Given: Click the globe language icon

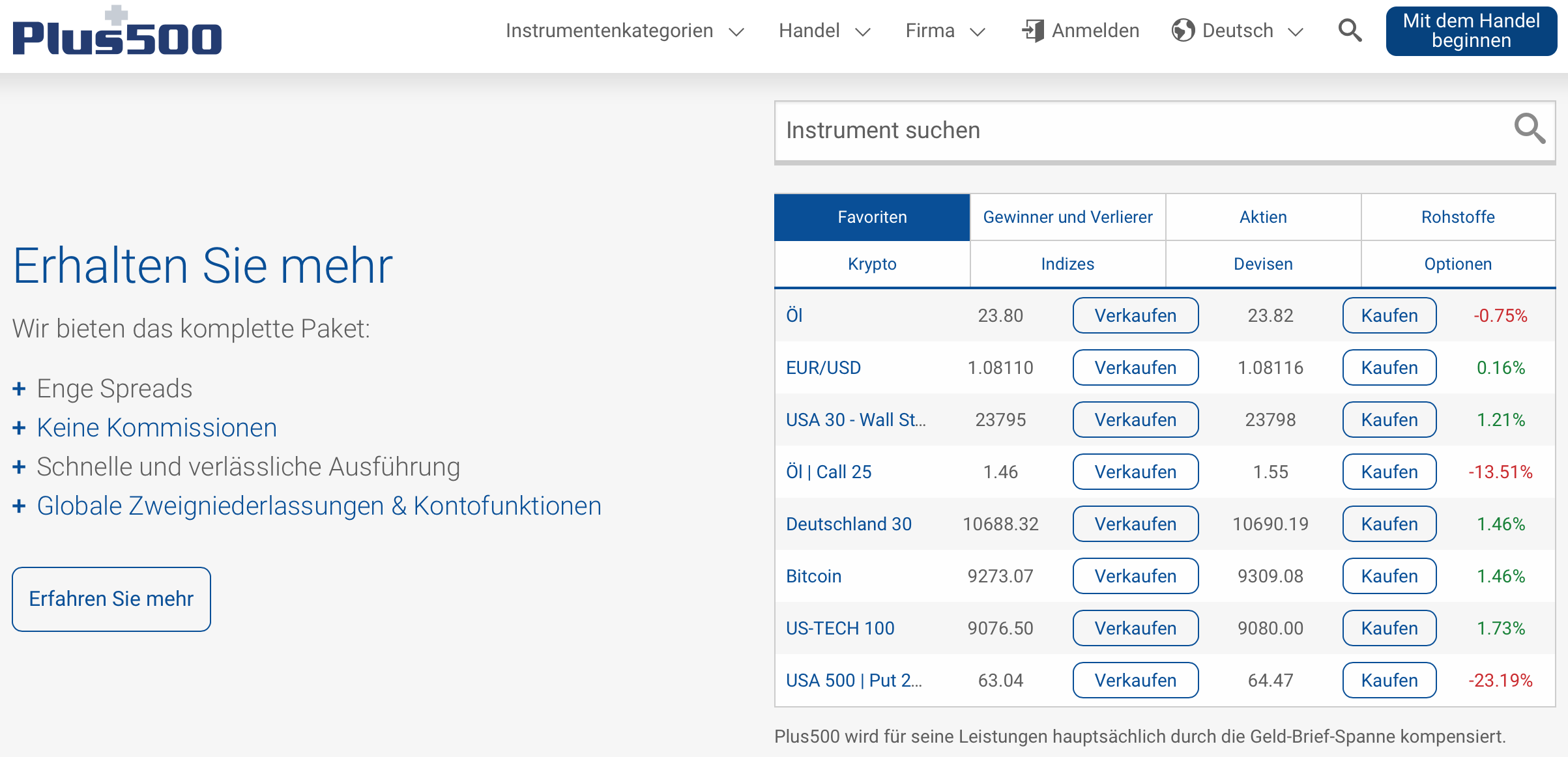Looking at the screenshot, I should [x=1183, y=31].
